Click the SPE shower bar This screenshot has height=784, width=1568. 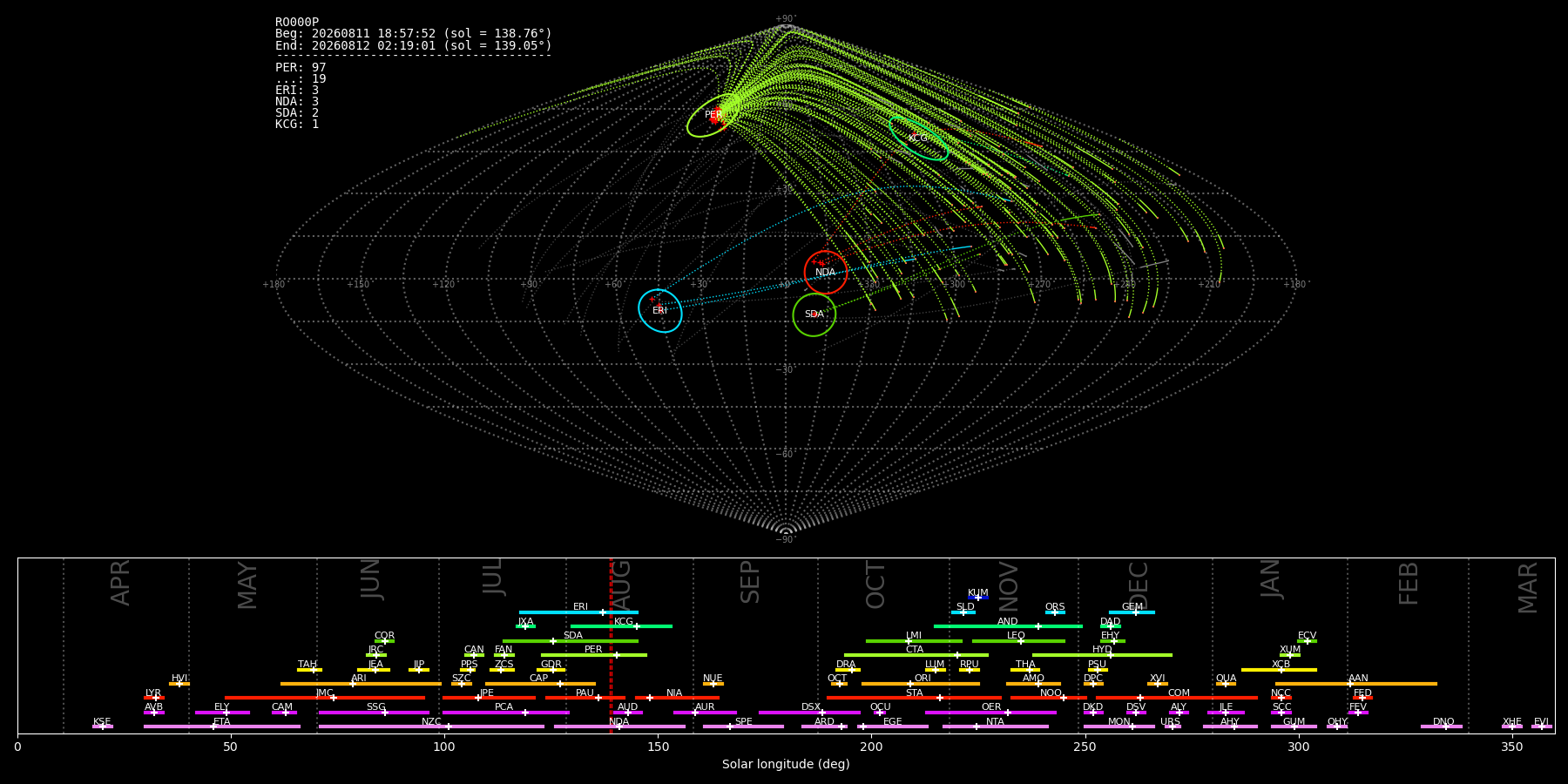(x=743, y=727)
